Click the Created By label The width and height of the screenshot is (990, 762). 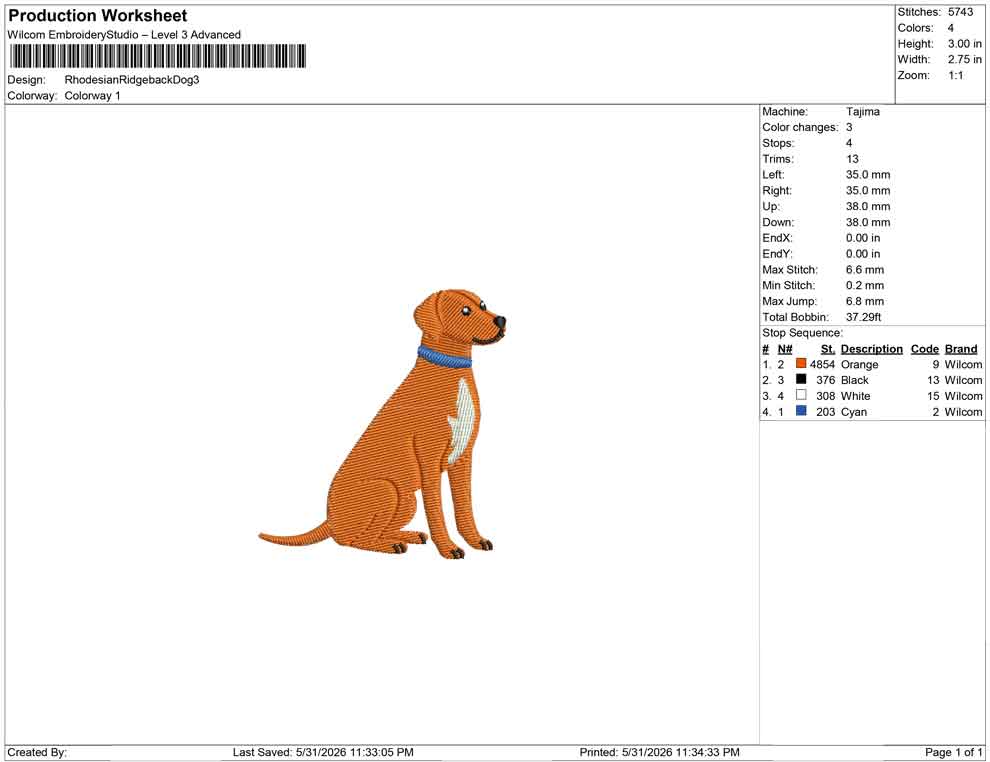[37, 752]
